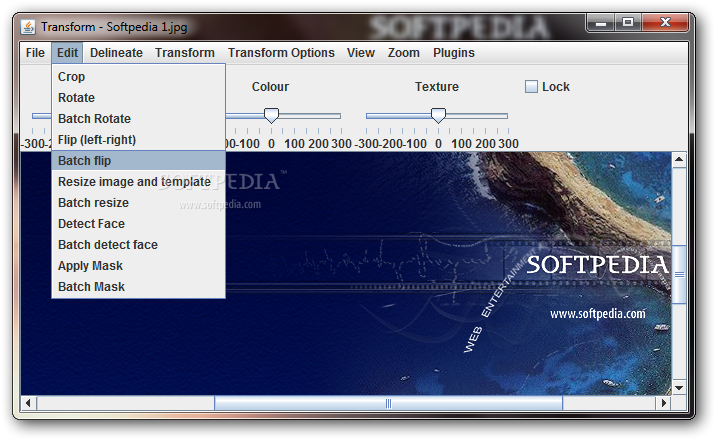The height and width of the screenshot is (440, 716).
Task: Choose Batch detect face entry
Action: [x=139, y=245]
